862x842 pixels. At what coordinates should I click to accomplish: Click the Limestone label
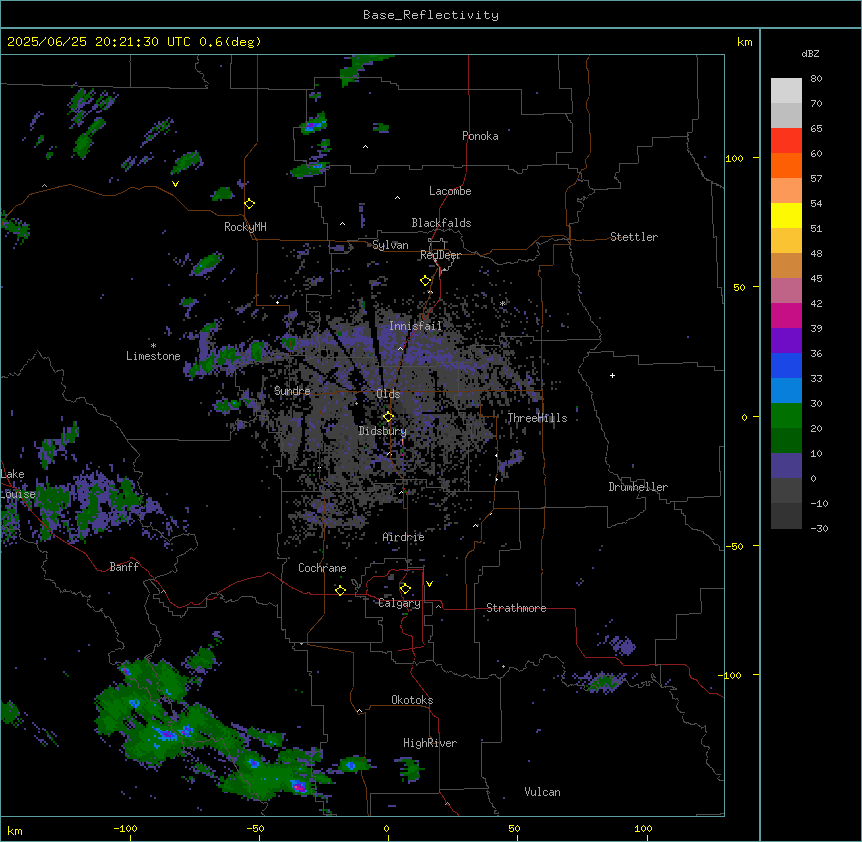point(153,356)
